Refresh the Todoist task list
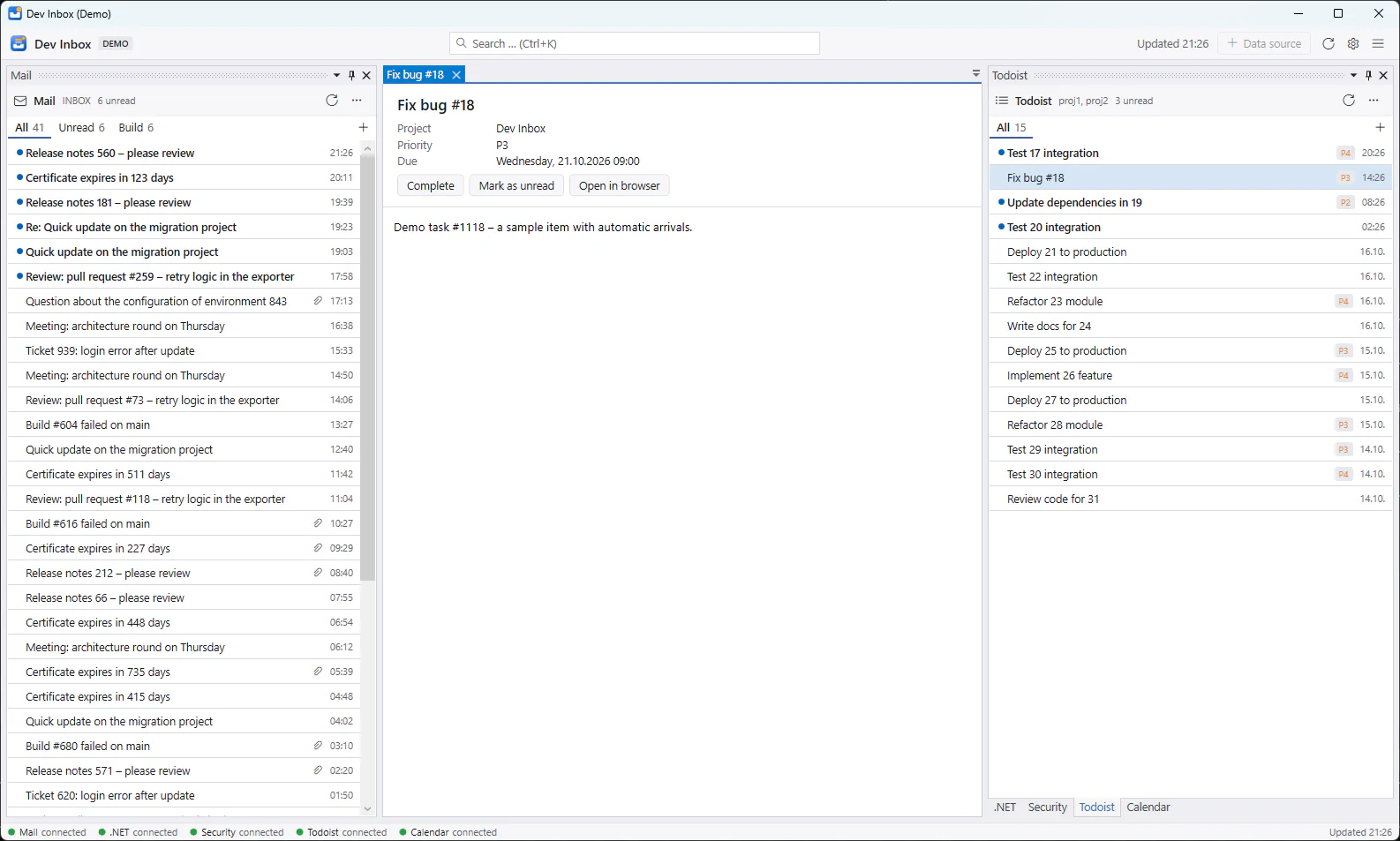The width and height of the screenshot is (1400, 841). [x=1349, y=101]
